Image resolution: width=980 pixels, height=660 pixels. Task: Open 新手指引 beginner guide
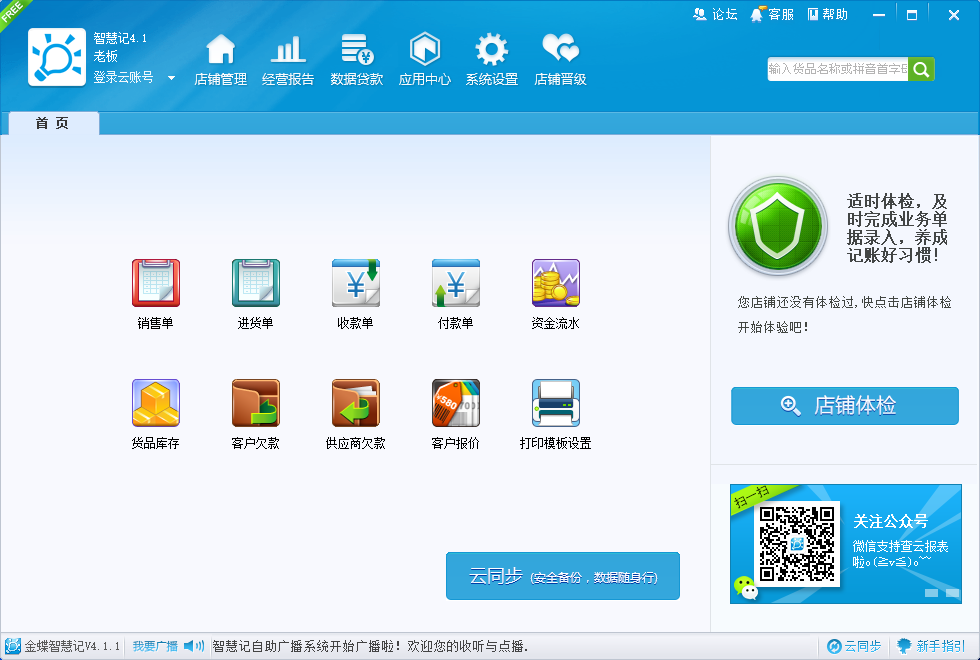click(x=931, y=646)
